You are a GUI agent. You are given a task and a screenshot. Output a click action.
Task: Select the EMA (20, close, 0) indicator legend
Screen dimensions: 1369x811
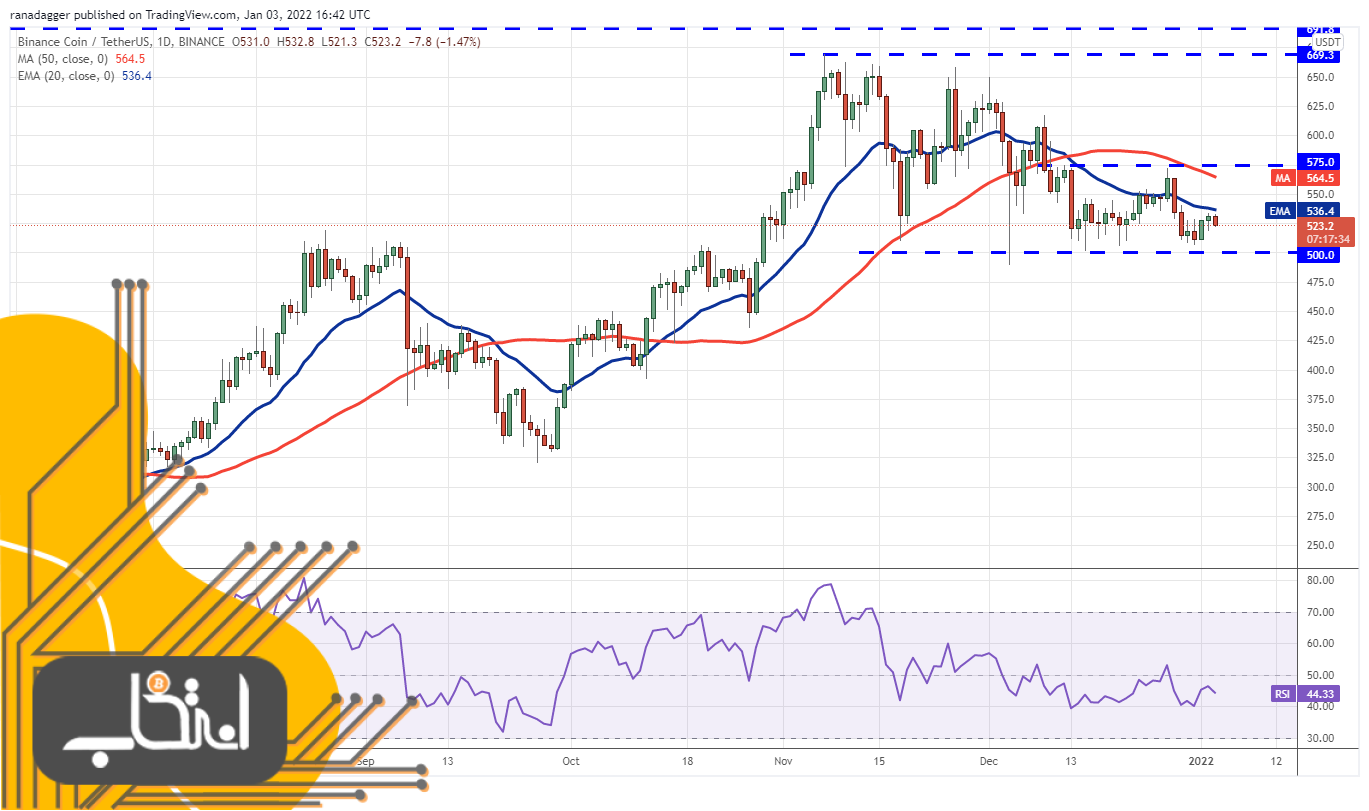coord(68,74)
